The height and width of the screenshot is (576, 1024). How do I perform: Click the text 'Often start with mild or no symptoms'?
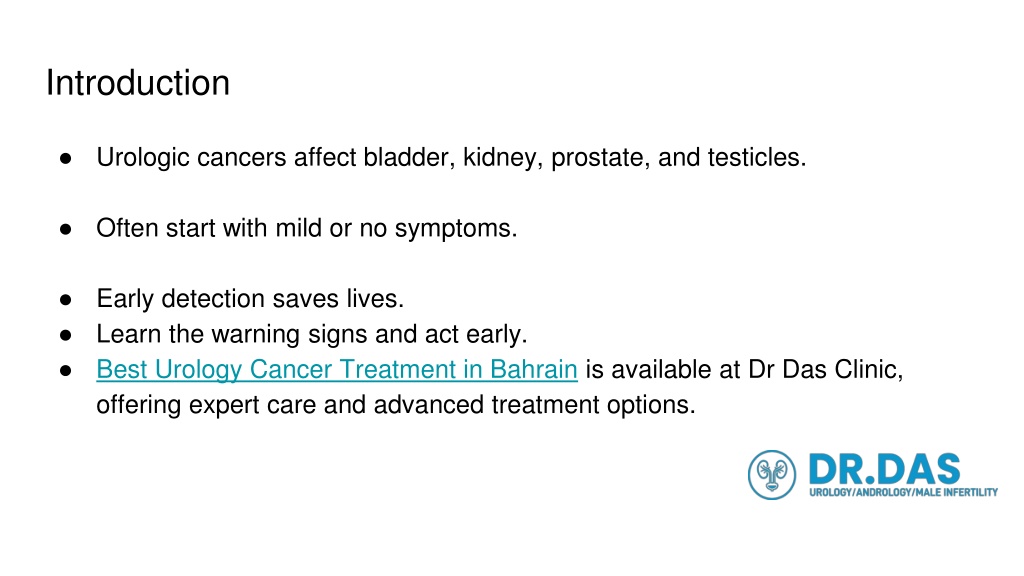point(306,229)
